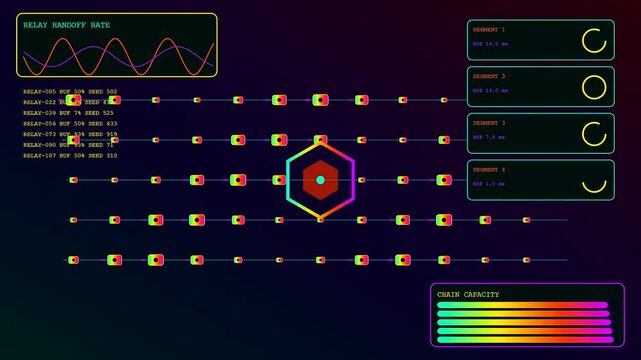The height and width of the screenshot is (360, 641).
Task: Click the bottom Chain Capacity bar
Action: pyautogui.click(x=525, y=340)
